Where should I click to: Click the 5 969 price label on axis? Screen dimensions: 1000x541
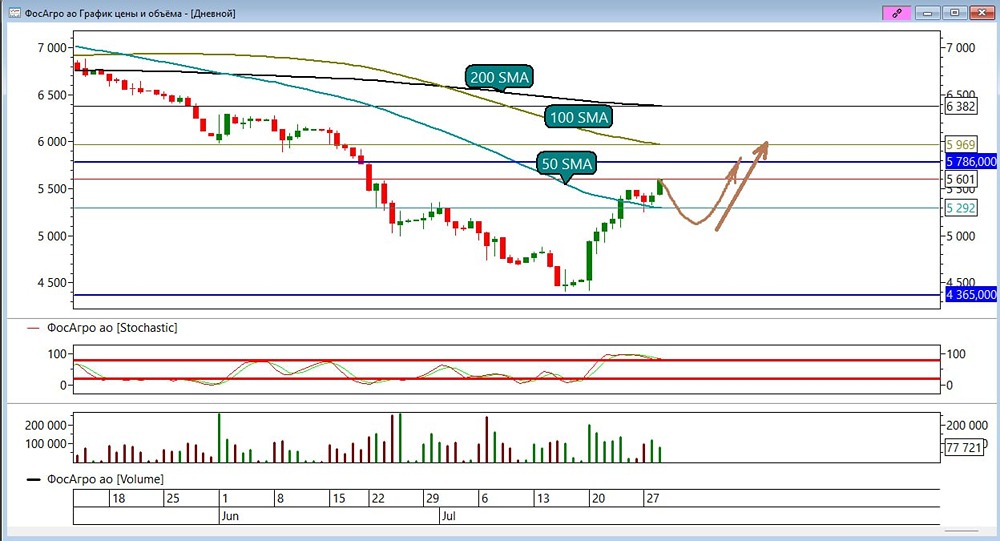(x=960, y=145)
